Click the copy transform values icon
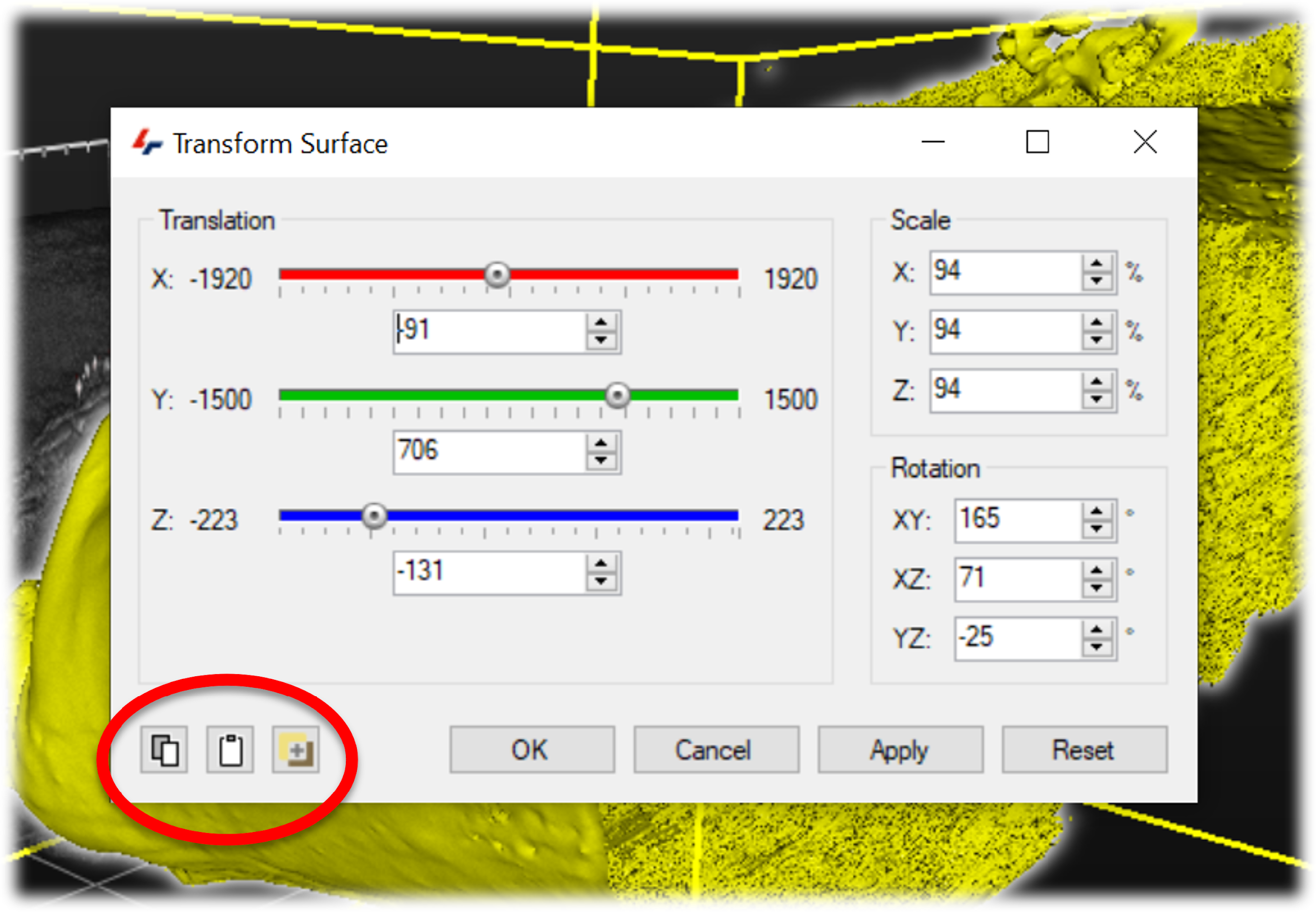 pyautogui.click(x=164, y=749)
